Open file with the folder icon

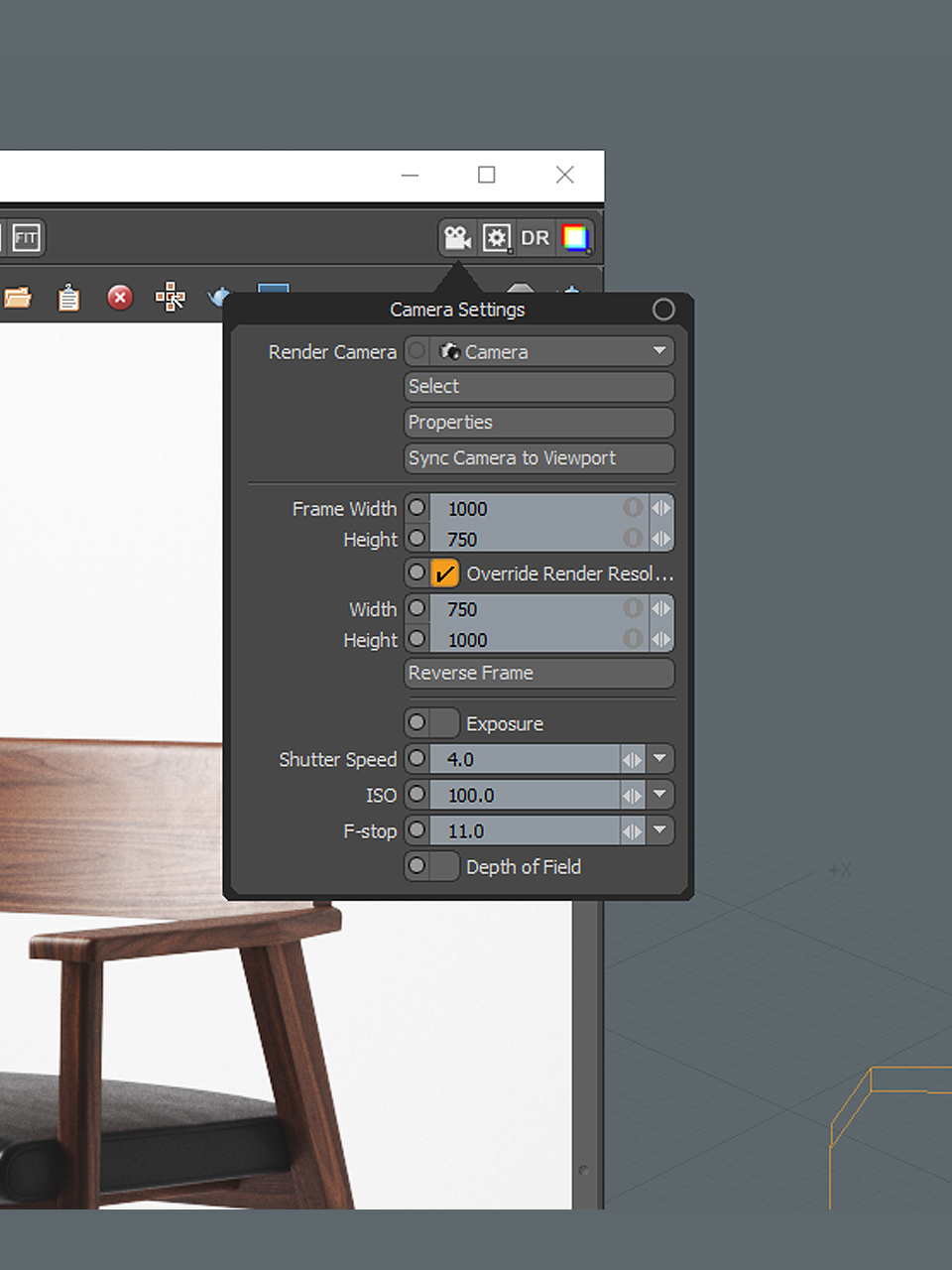[x=18, y=298]
